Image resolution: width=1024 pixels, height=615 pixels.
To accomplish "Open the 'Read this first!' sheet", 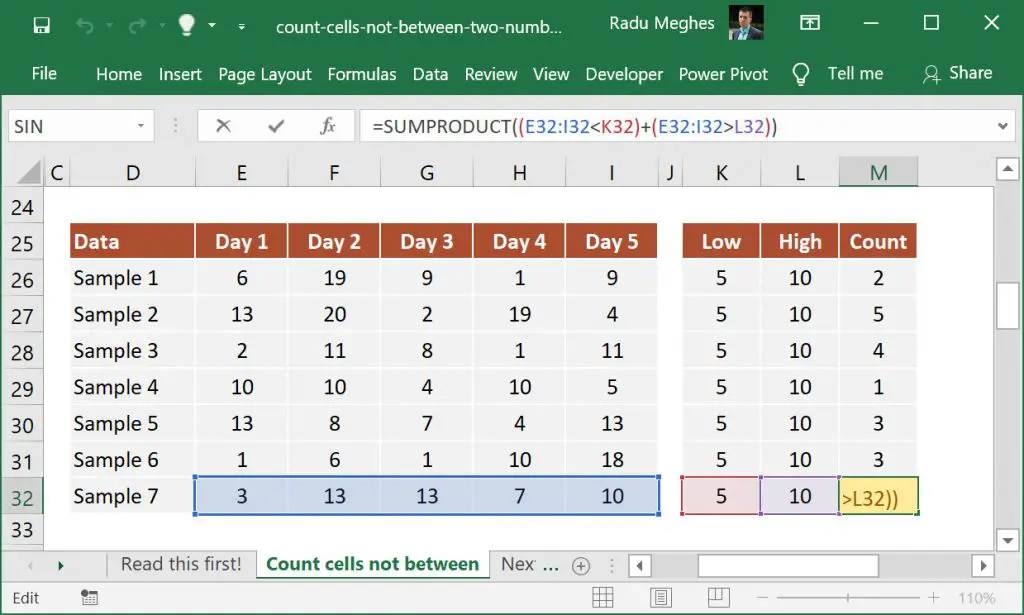I will tap(181, 564).
